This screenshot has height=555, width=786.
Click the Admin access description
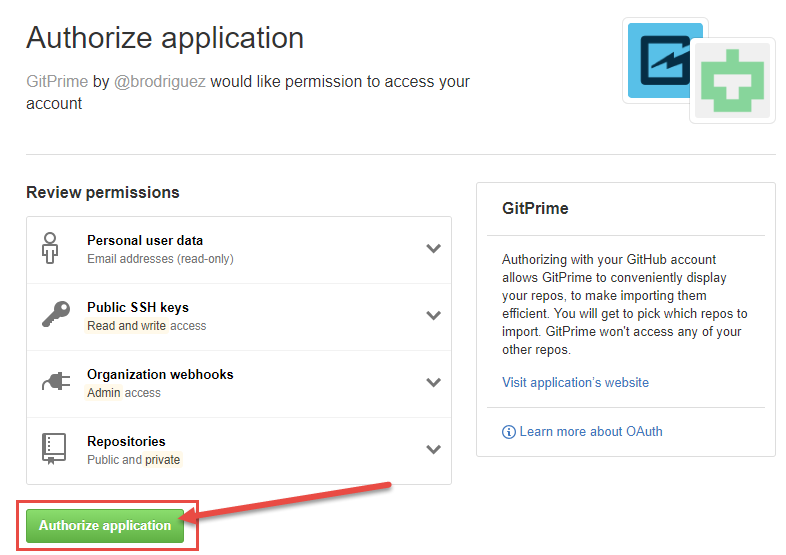[x=124, y=393]
